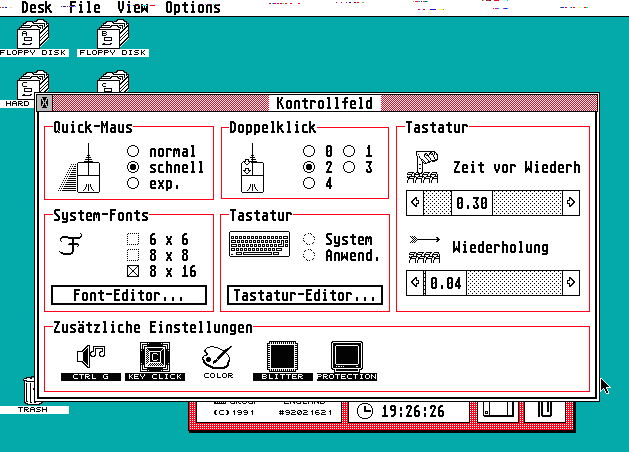
Task: Choose double-click speed 4
Action: tap(309, 184)
